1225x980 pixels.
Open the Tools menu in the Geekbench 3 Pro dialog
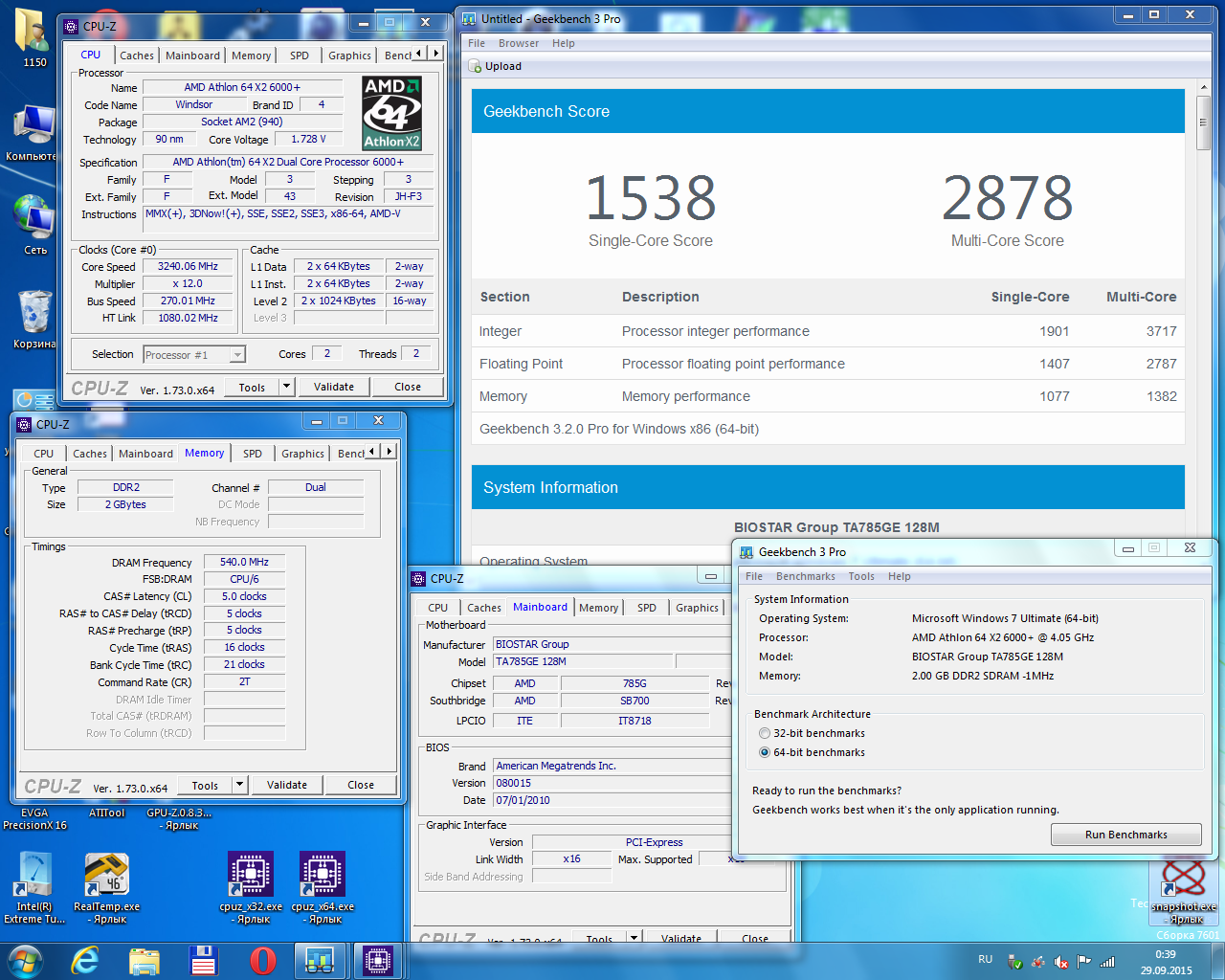[861, 576]
